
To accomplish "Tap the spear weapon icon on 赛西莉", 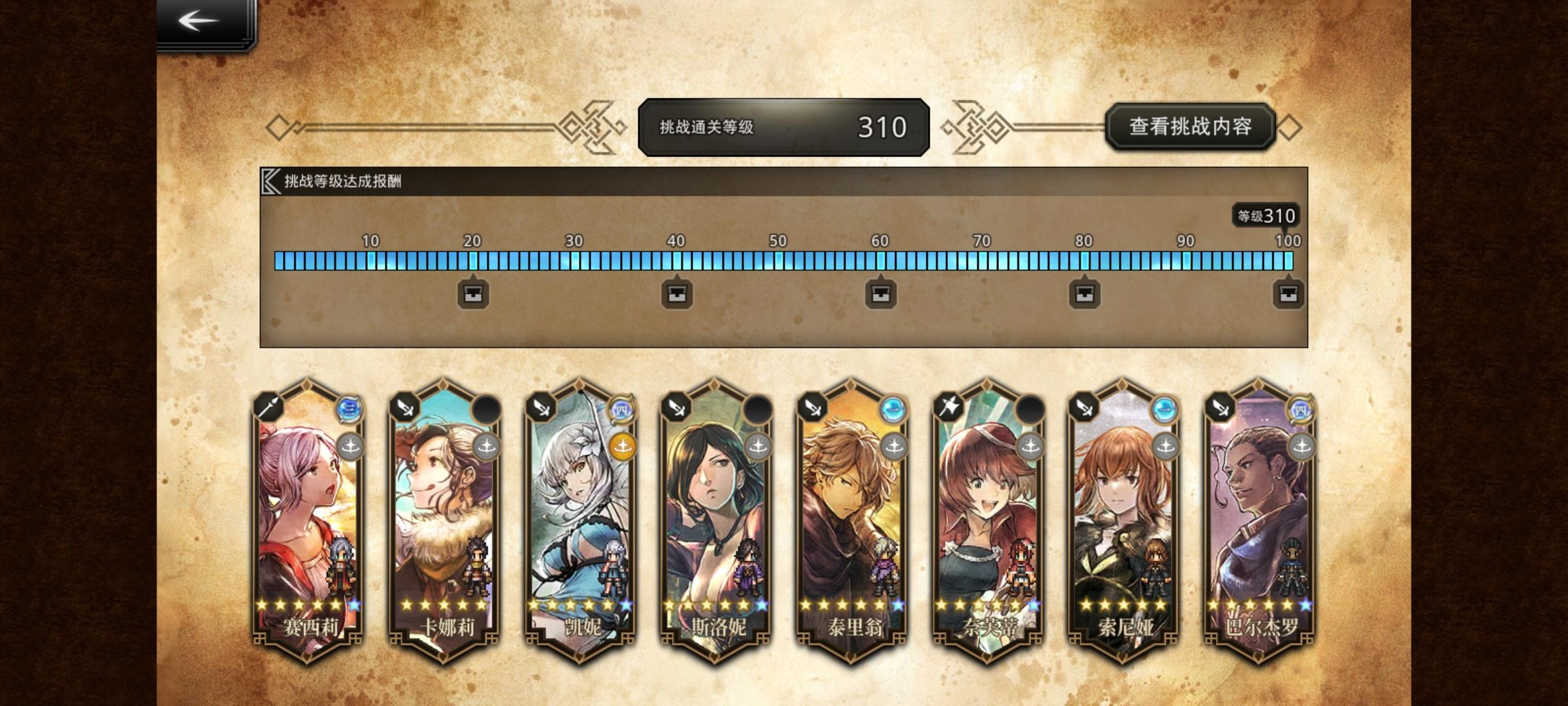I will pos(269,408).
